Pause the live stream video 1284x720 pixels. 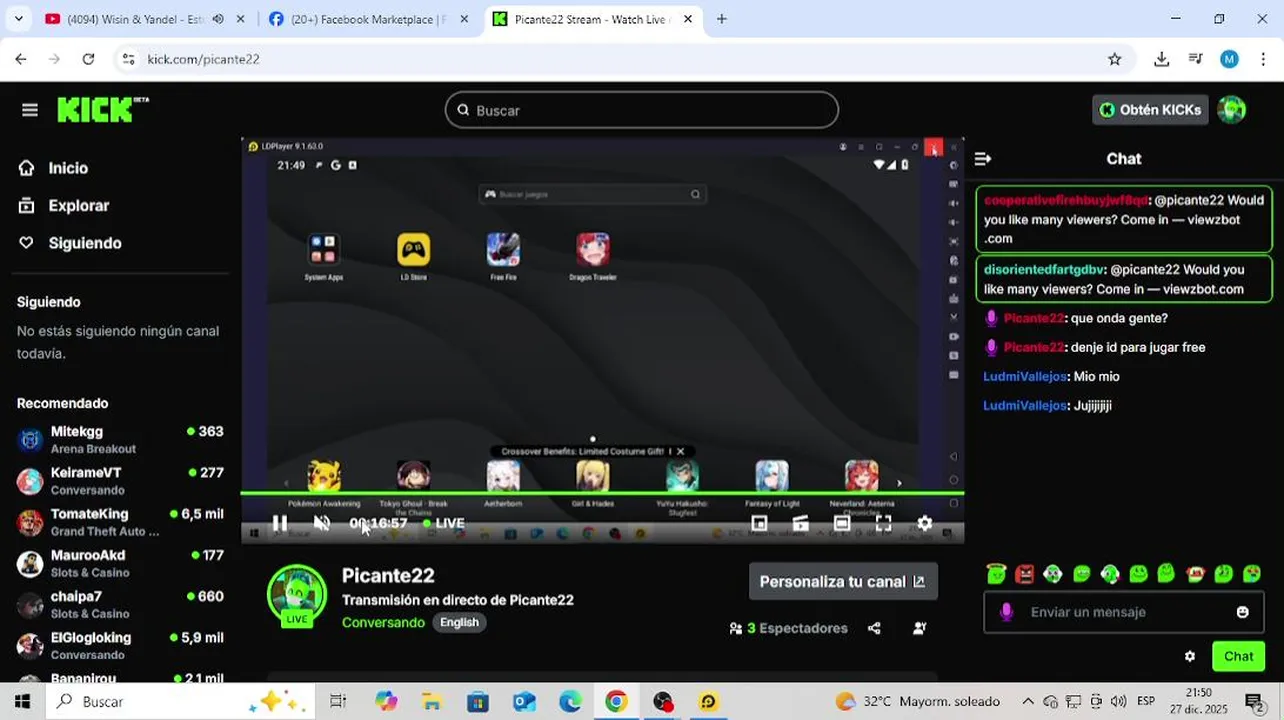280,523
